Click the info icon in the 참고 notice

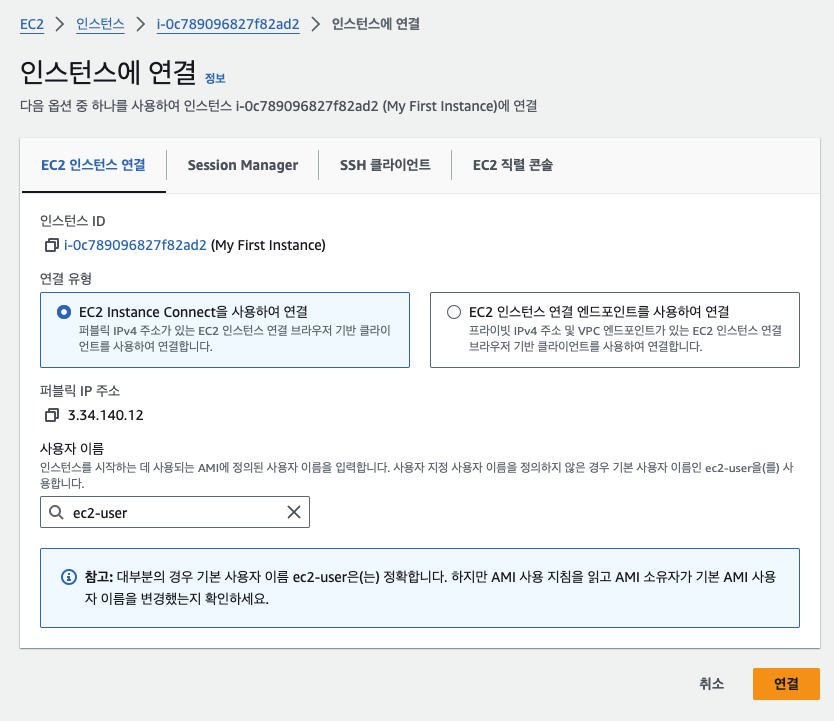(x=69, y=578)
